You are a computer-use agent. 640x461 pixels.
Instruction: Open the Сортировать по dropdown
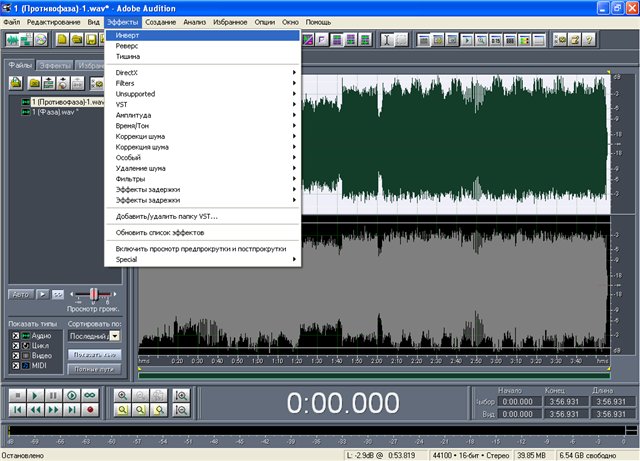point(114,337)
